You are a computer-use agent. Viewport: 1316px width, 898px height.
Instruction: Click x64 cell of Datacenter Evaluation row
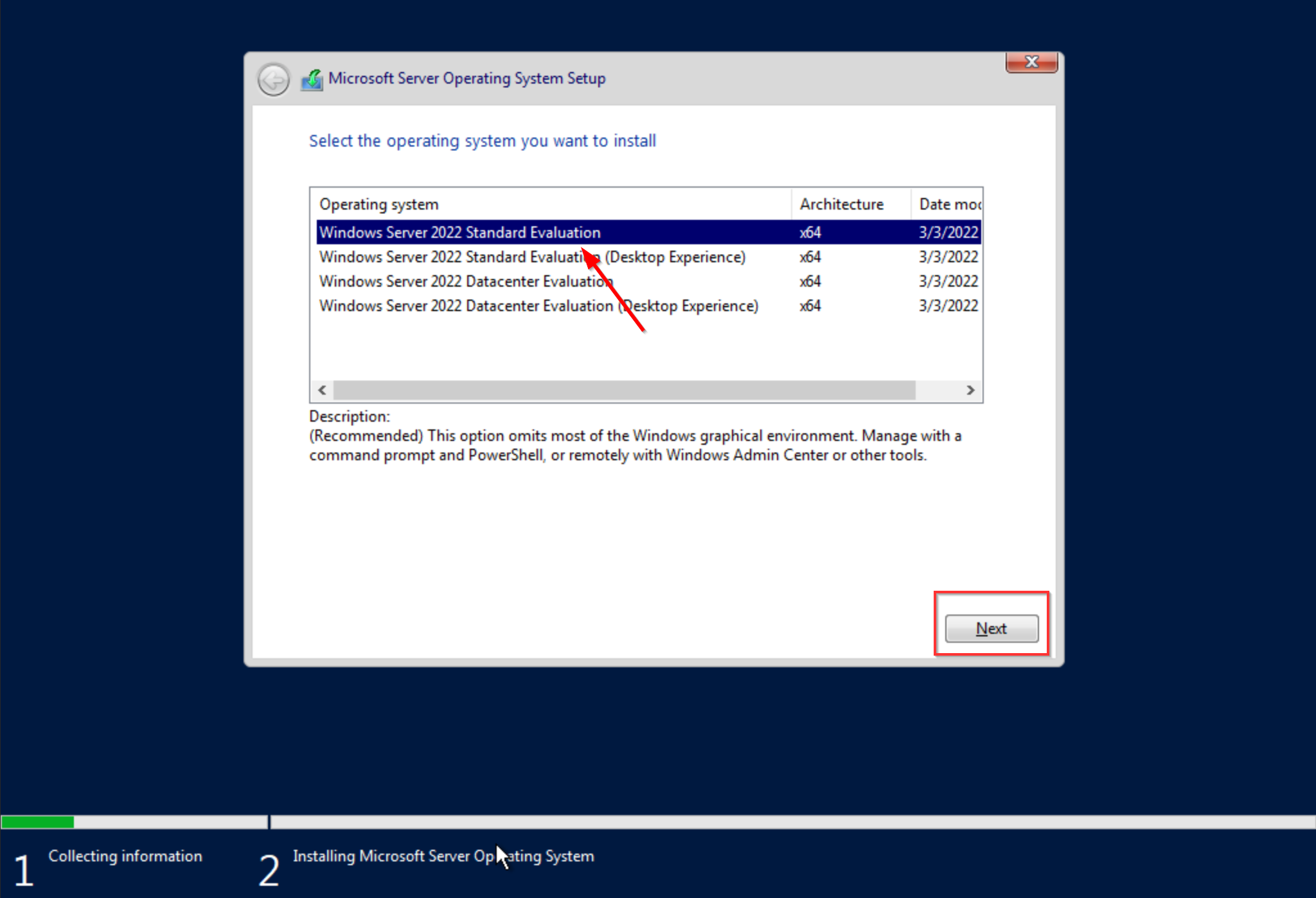pyautogui.click(x=810, y=282)
